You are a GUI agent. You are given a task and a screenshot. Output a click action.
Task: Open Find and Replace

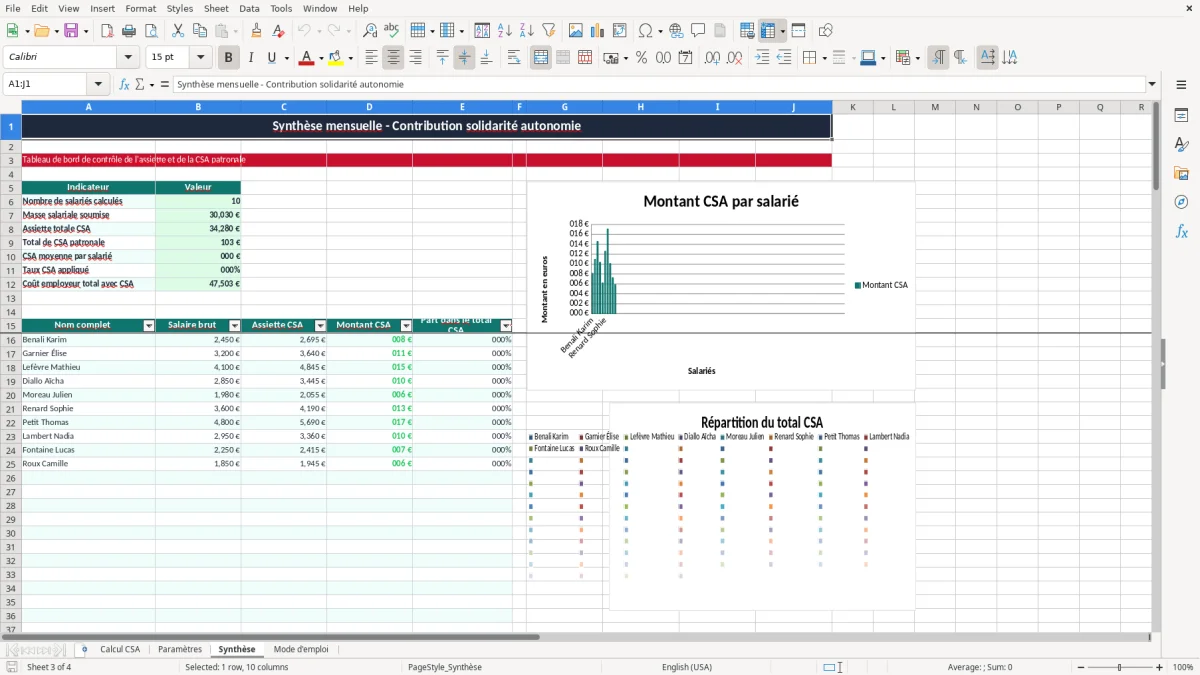[x=370, y=31]
